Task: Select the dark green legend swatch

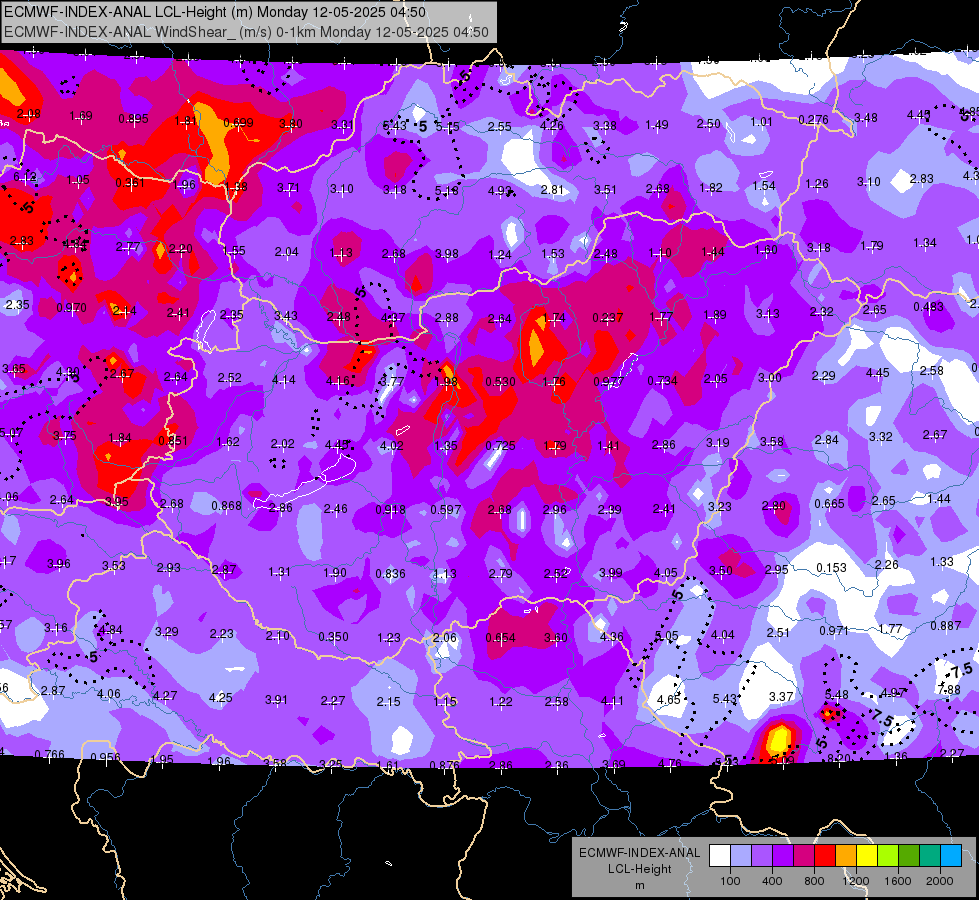Action: tap(908, 856)
